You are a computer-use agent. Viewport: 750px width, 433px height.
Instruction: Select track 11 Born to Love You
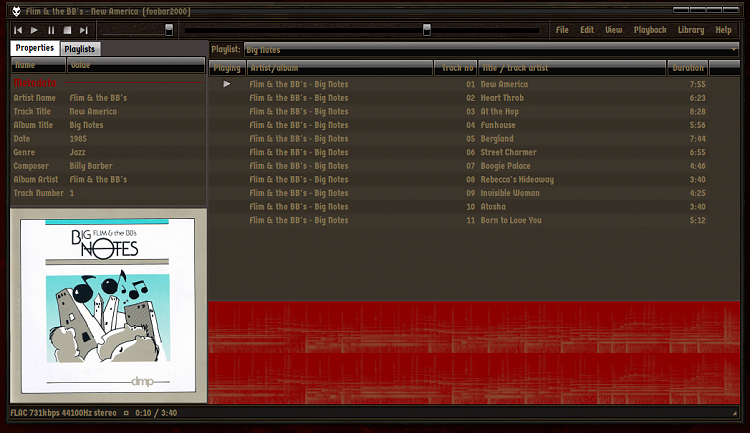pos(474,221)
